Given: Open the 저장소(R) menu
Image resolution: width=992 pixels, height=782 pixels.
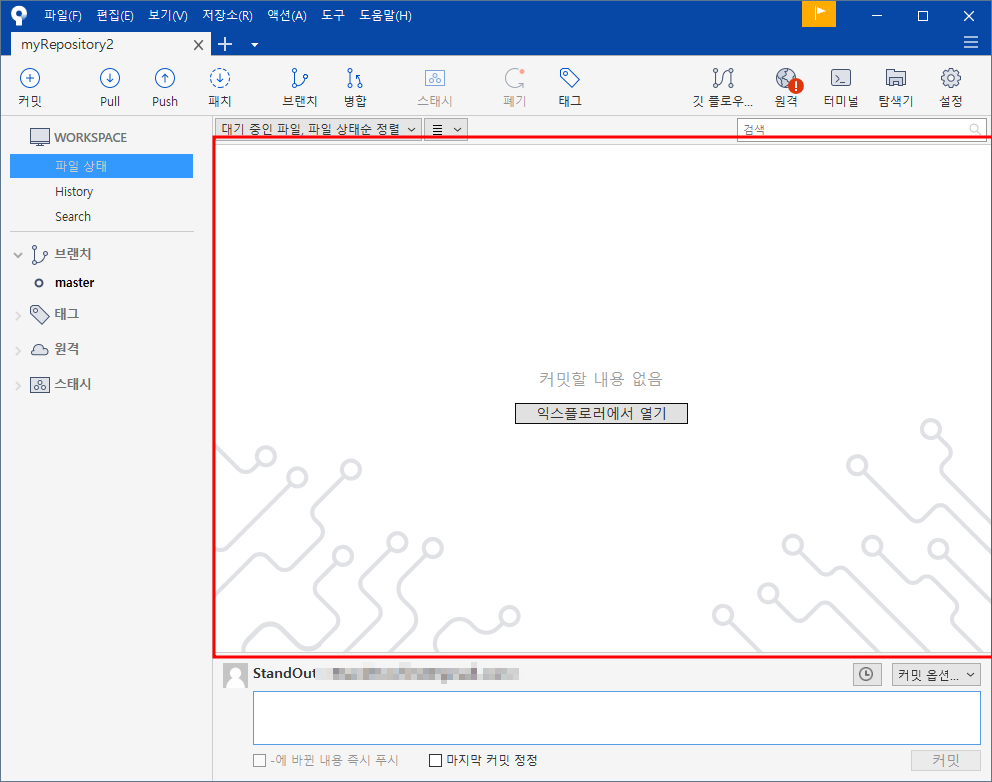Looking at the screenshot, I should (x=227, y=15).
